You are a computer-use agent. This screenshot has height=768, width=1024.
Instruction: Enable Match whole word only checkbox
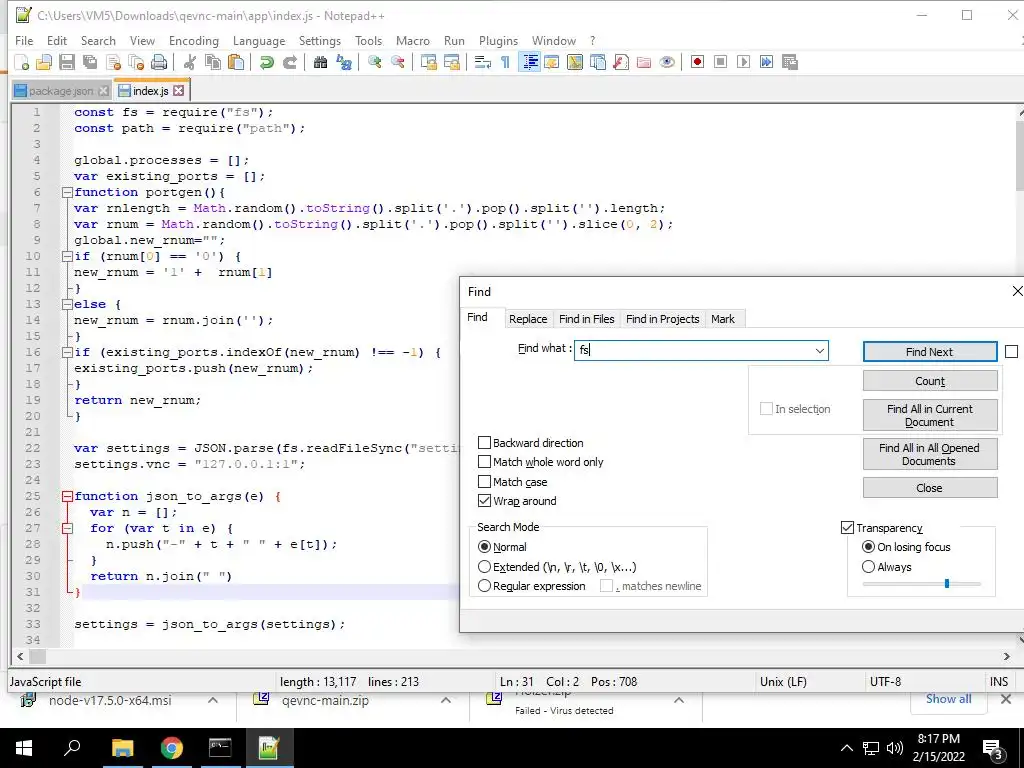pos(484,462)
